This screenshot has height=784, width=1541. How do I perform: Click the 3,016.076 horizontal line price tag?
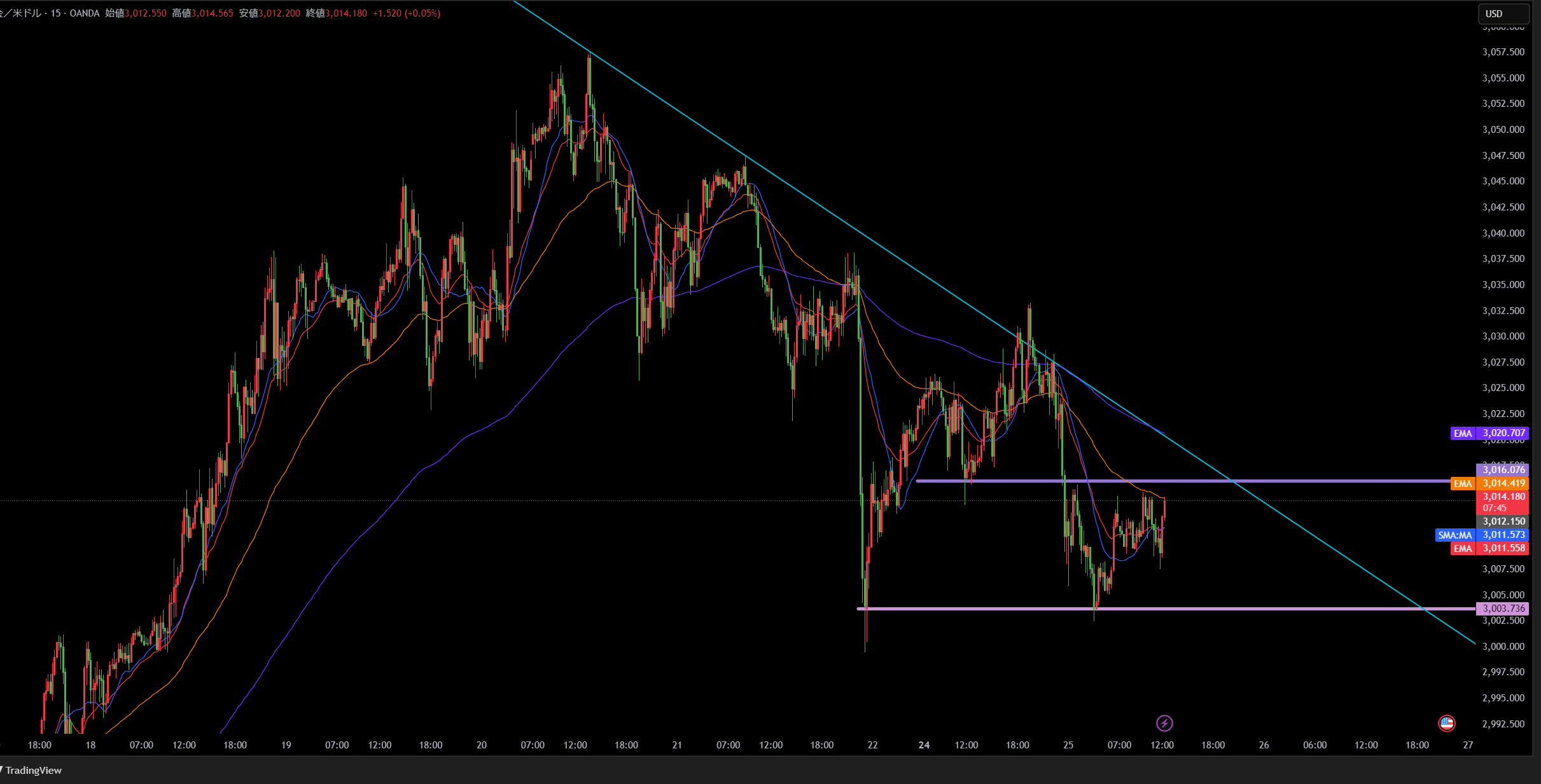1503,470
